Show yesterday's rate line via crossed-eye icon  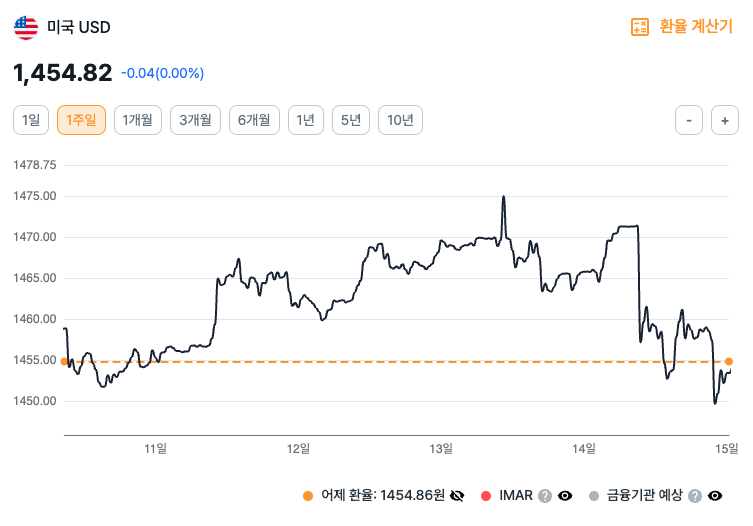click(x=458, y=495)
